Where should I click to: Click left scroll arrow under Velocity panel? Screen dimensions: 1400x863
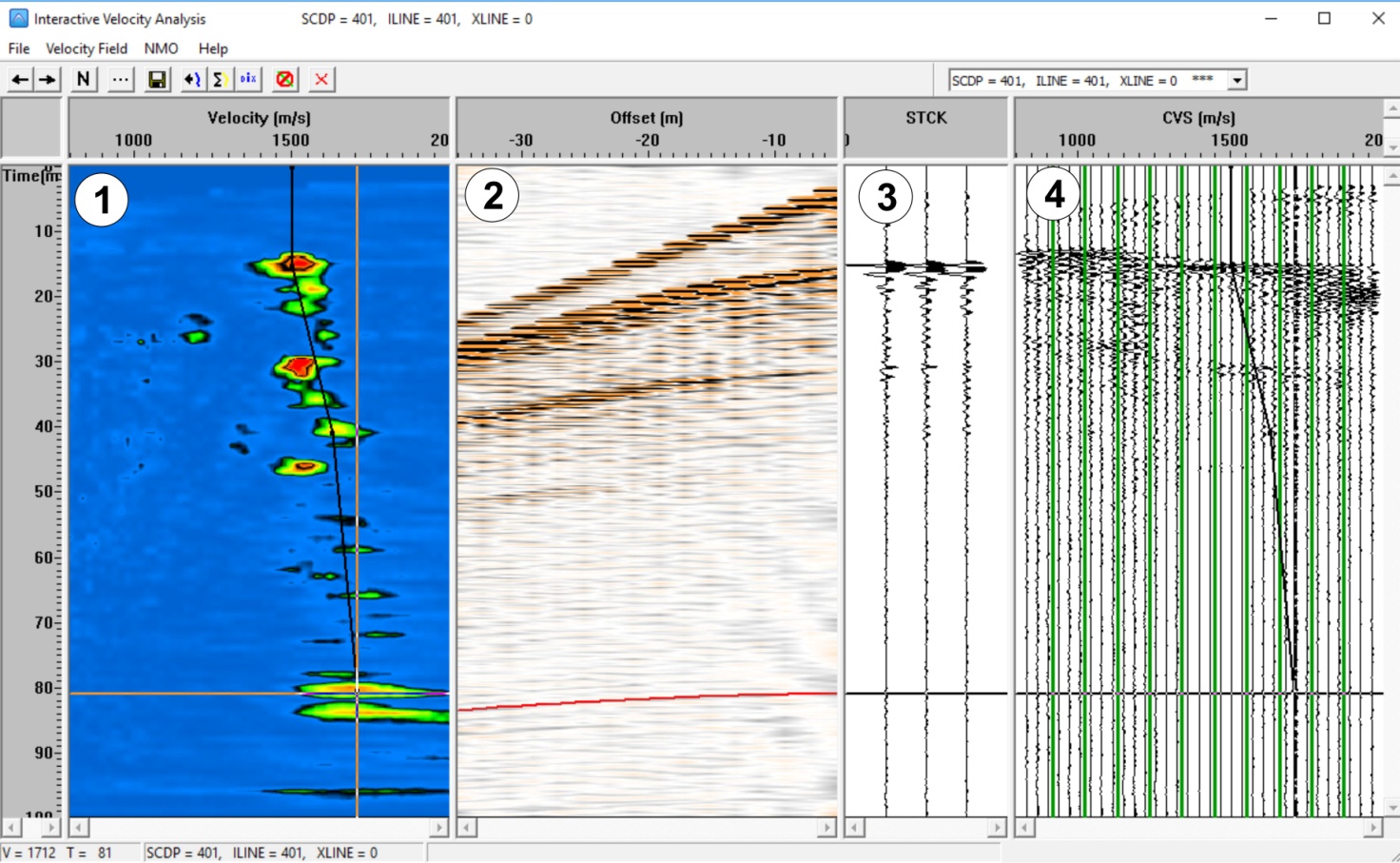pyautogui.click(x=79, y=828)
